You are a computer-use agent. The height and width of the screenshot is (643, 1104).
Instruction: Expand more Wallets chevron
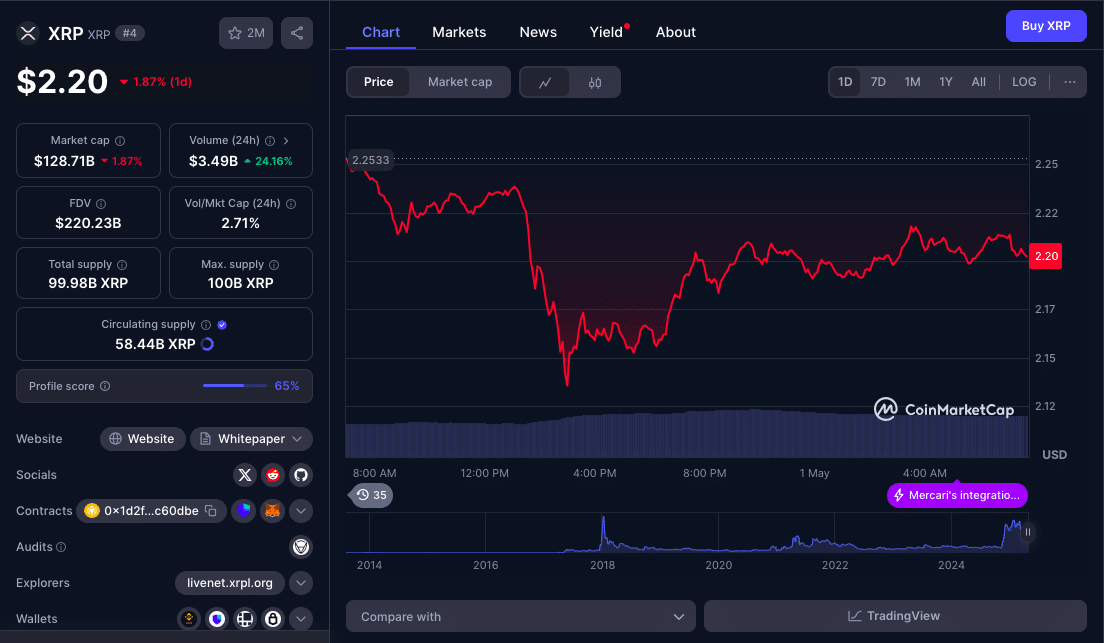301,618
